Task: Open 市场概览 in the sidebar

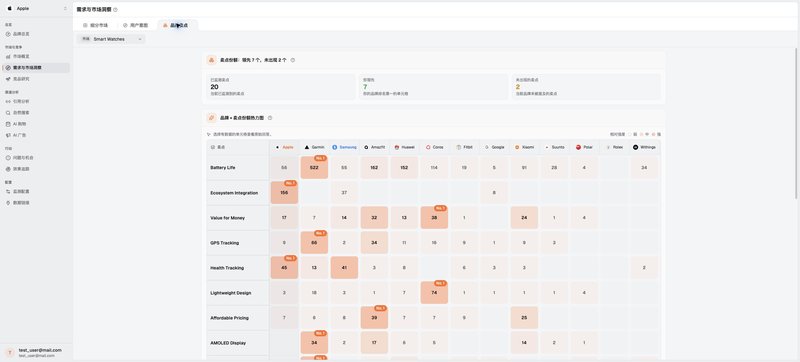Action: click(x=36, y=56)
